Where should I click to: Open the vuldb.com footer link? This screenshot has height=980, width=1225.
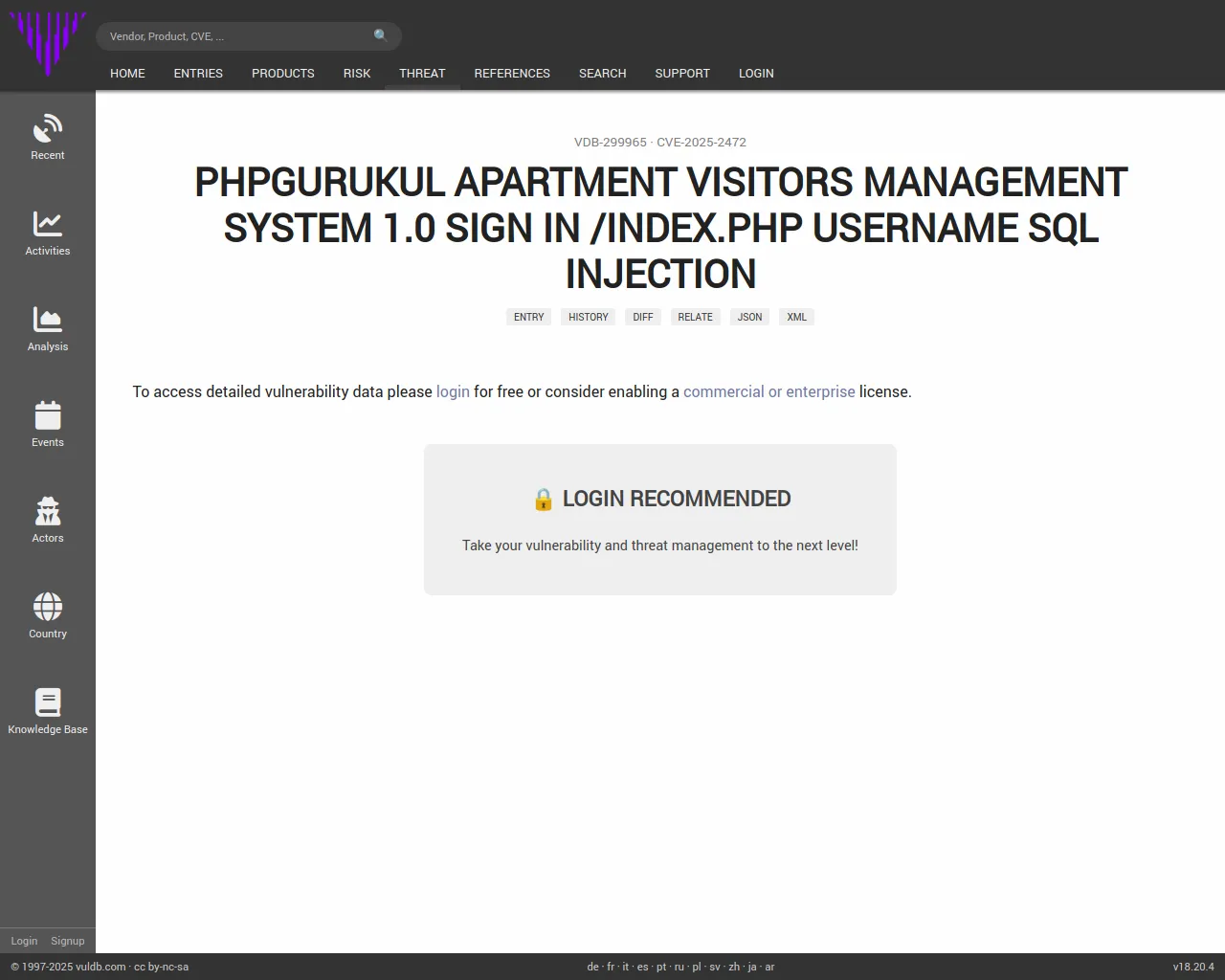(x=100, y=967)
